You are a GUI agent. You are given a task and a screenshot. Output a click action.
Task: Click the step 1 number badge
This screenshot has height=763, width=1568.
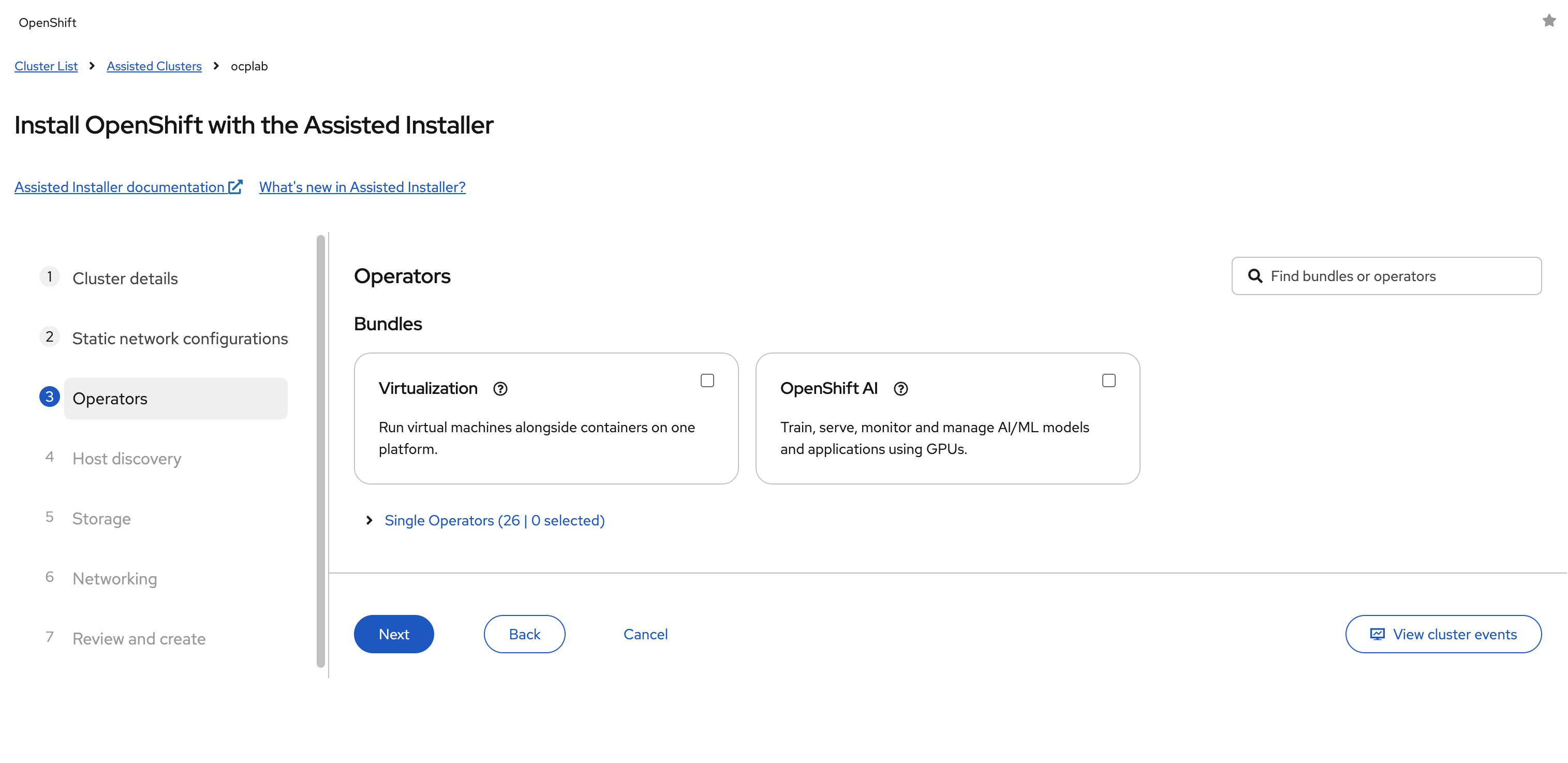49,277
